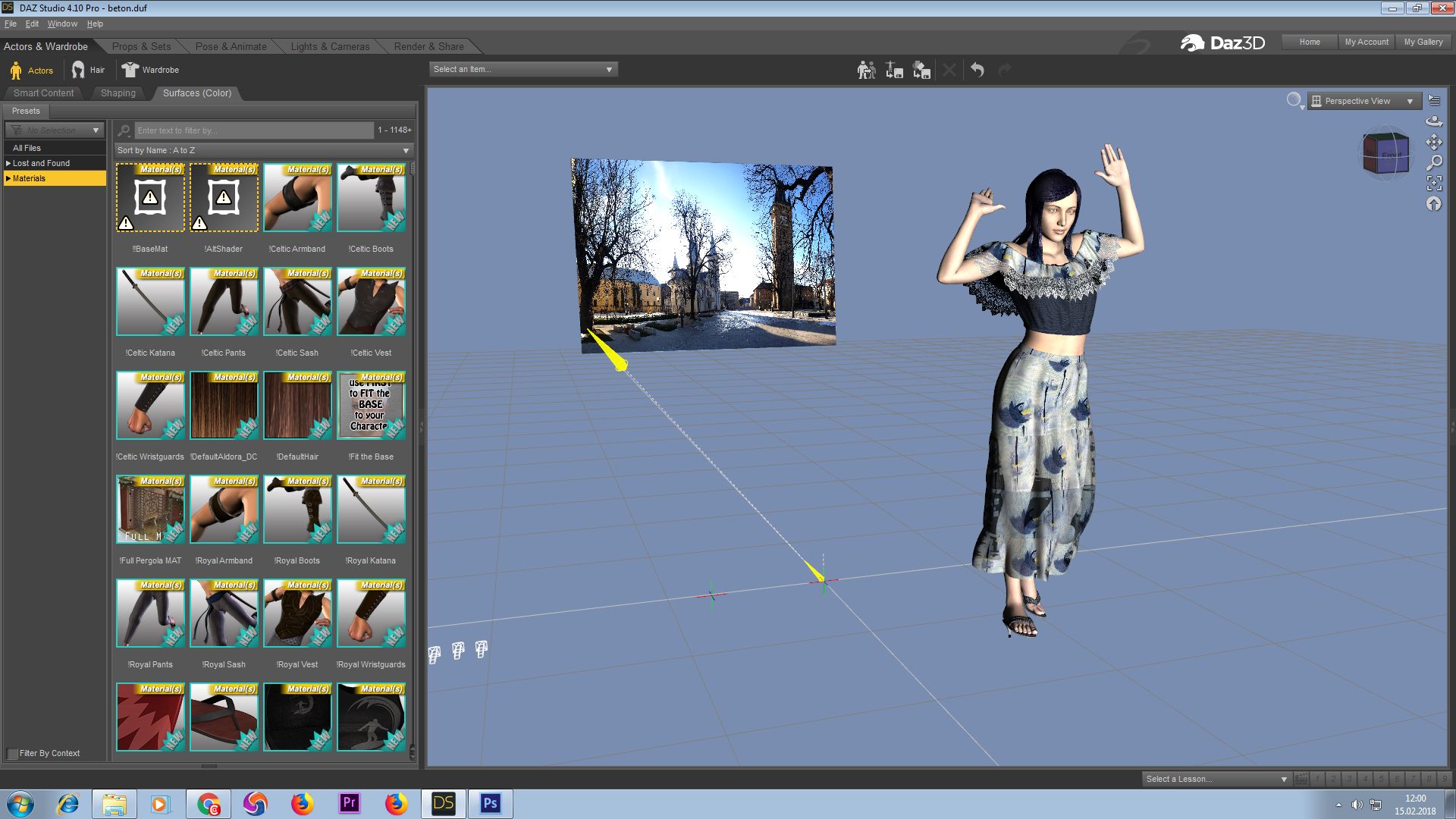Toggle the Filter By Context checkbox

point(13,753)
